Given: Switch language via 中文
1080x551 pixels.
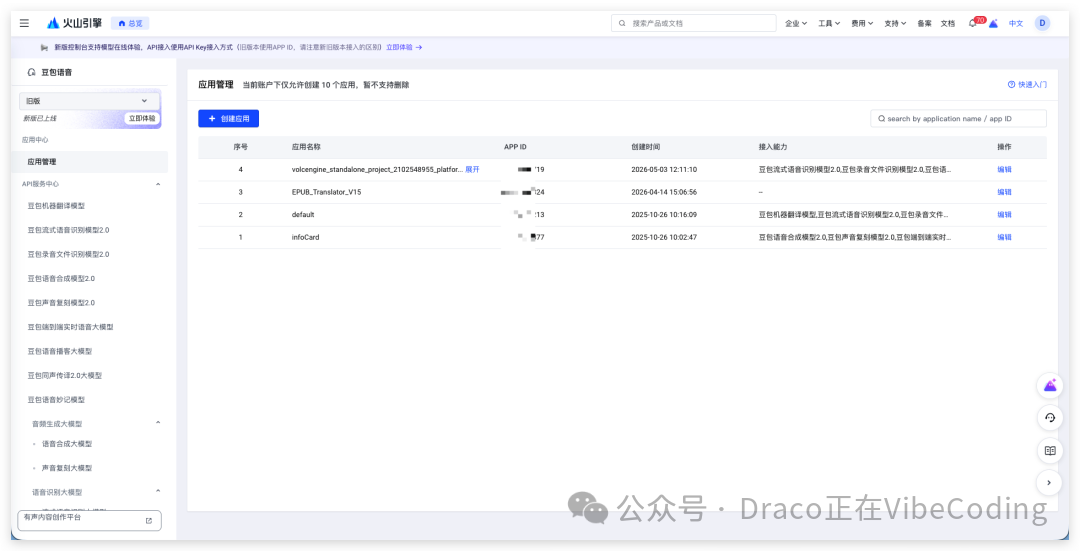Looking at the screenshot, I should click(1016, 23).
